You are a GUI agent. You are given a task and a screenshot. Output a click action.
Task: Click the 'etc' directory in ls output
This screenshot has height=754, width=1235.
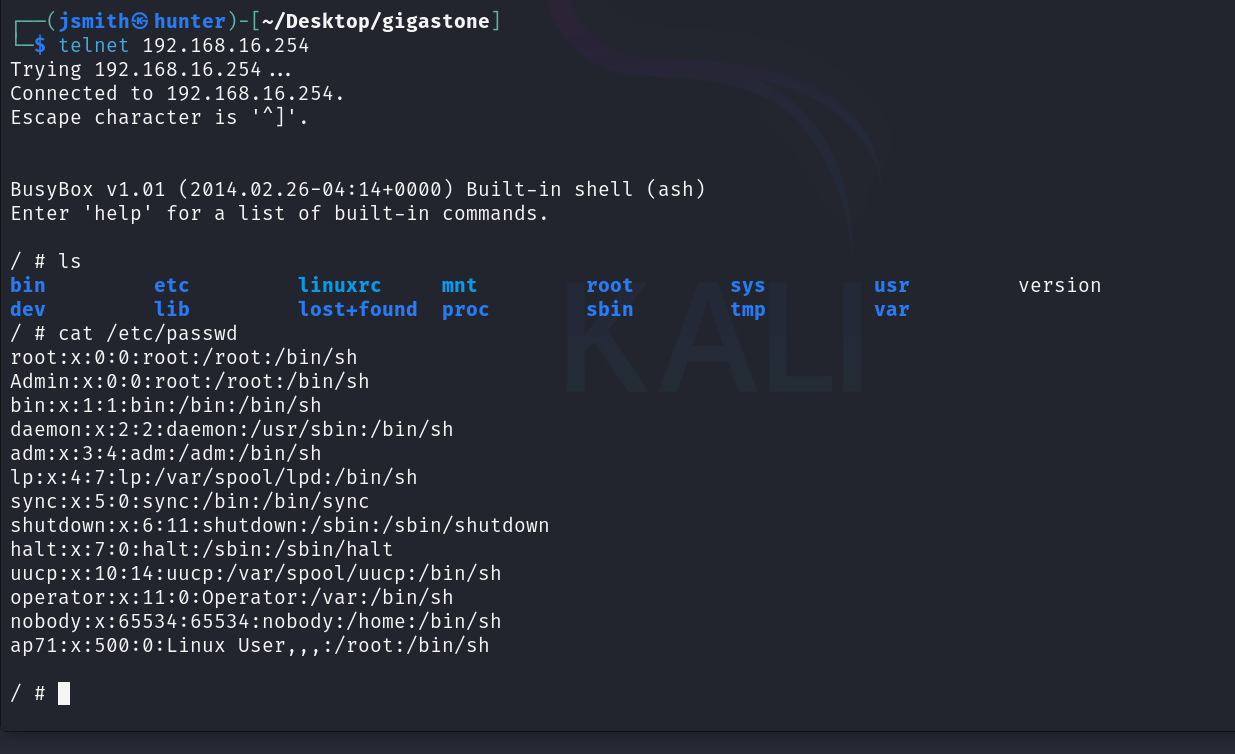(171, 285)
